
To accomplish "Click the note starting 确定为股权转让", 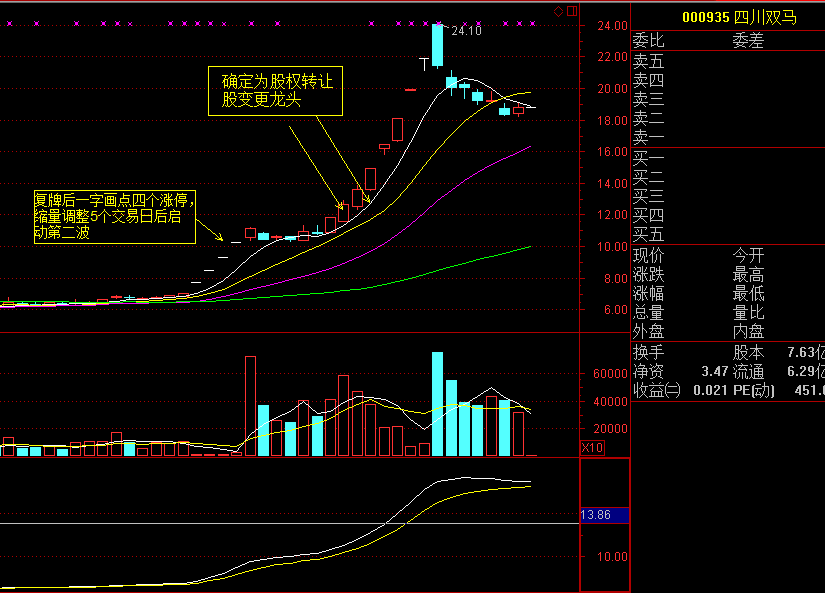I will [x=276, y=91].
